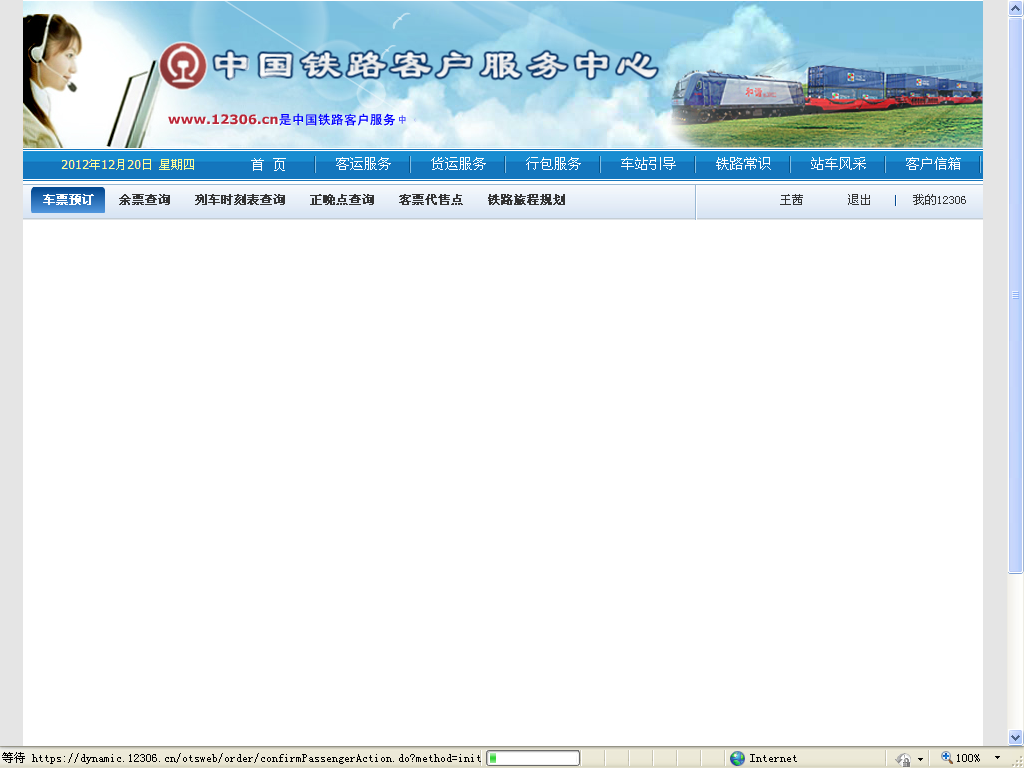
Task: Click the Internet zone globe icon
Action: click(x=737, y=758)
